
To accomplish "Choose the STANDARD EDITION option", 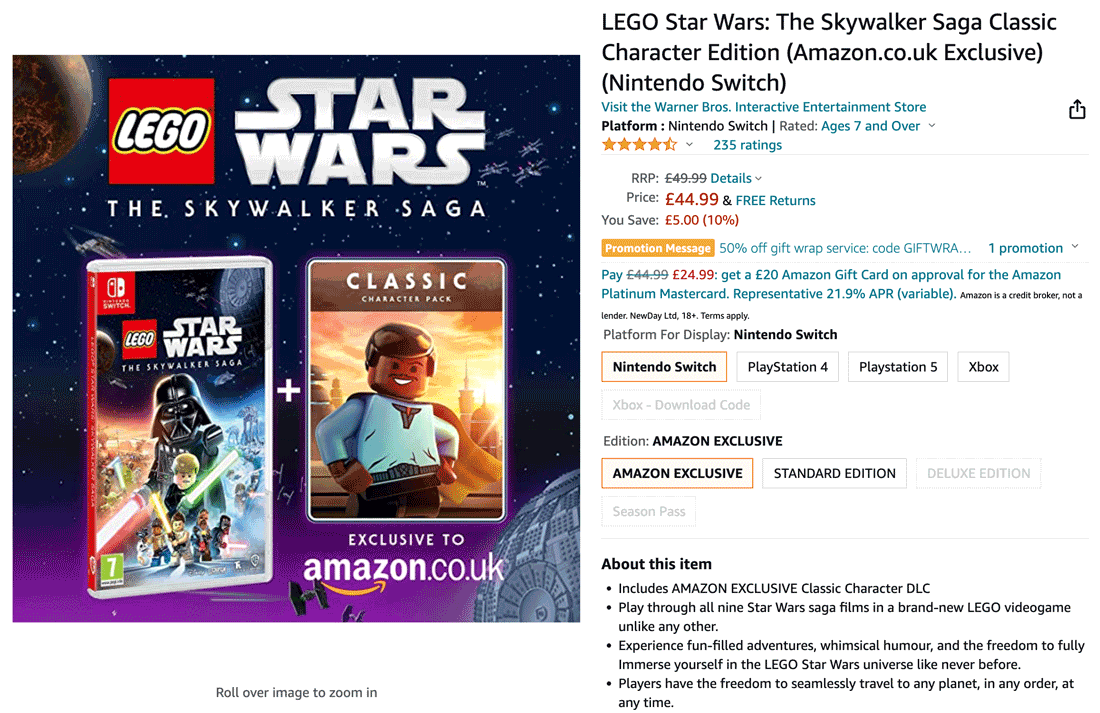I will coord(834,473).
